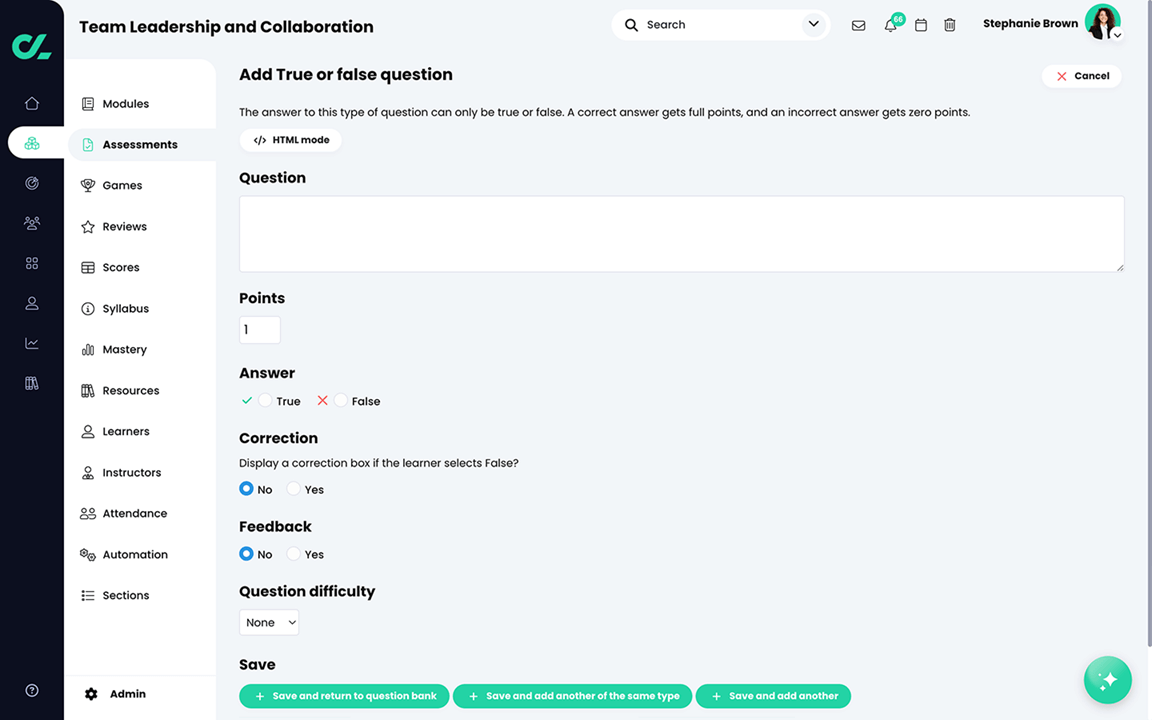1152x720 pixels.
Task: Select True as the answer
Action: tap(265, 401)
